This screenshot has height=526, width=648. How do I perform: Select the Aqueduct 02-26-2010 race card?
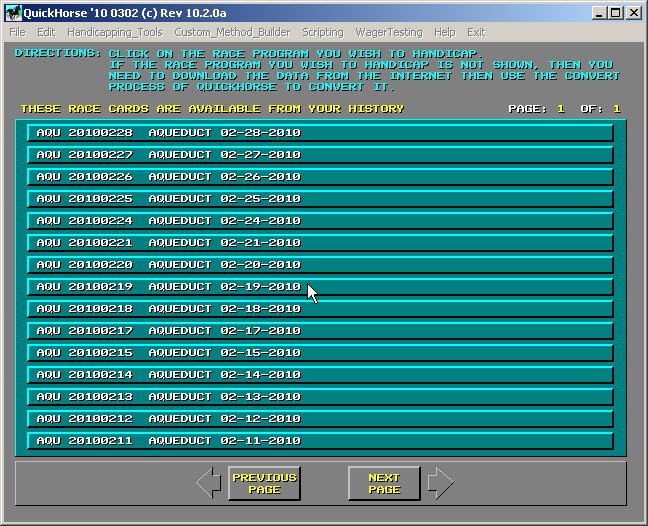[x=319, y=177]
